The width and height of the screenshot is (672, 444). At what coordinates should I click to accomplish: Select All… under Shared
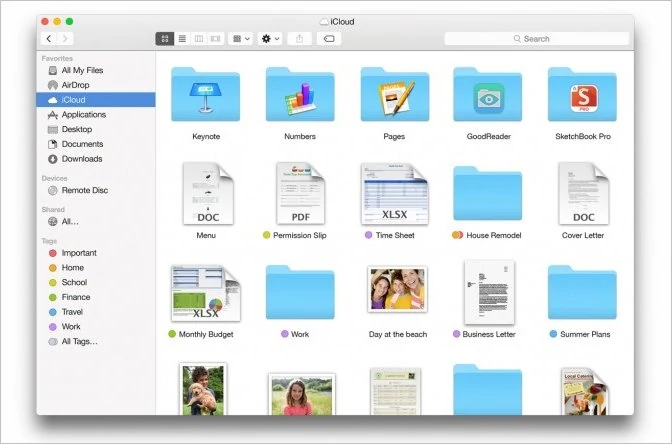[96, 222]
